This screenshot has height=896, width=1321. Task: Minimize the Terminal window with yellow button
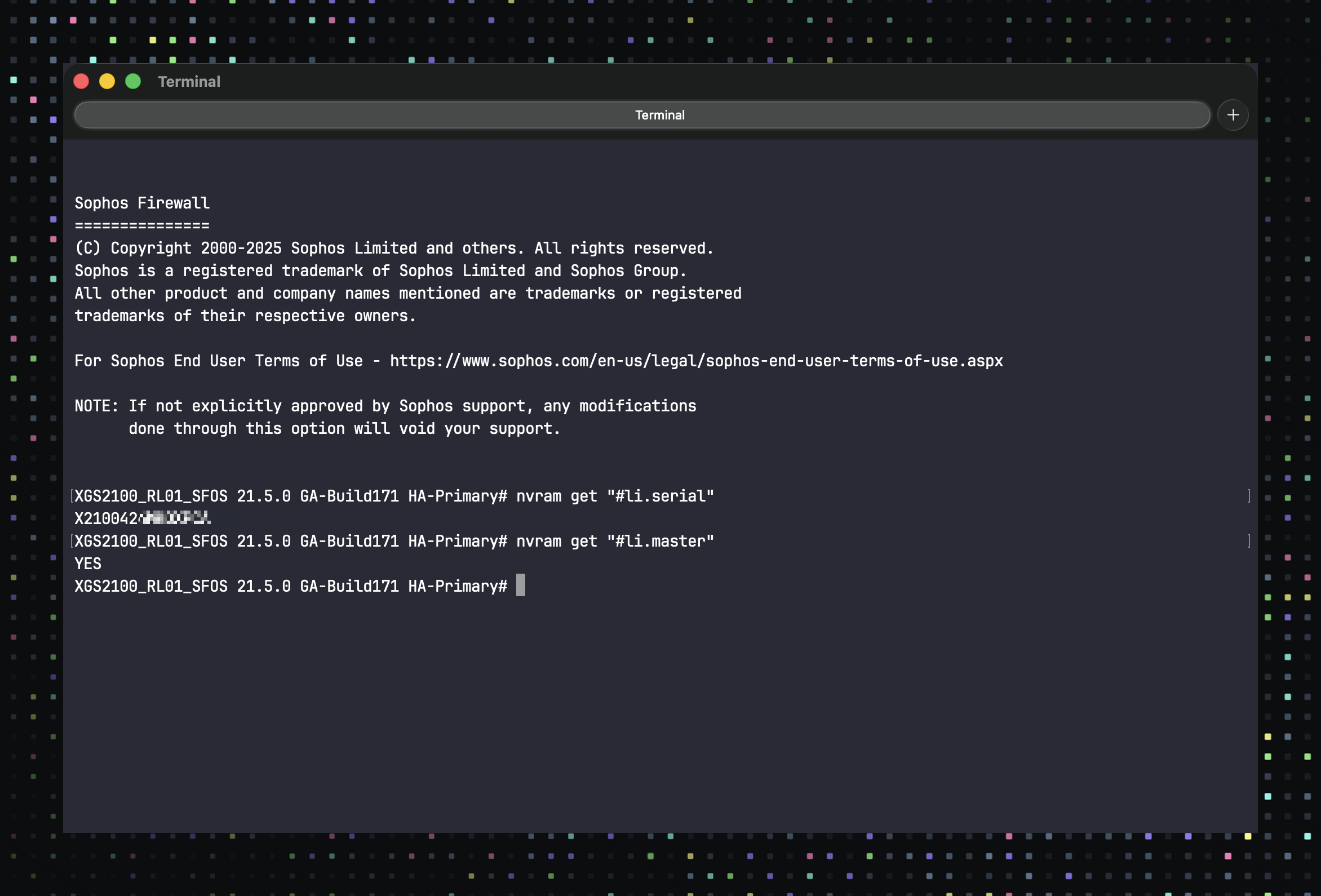107,81
